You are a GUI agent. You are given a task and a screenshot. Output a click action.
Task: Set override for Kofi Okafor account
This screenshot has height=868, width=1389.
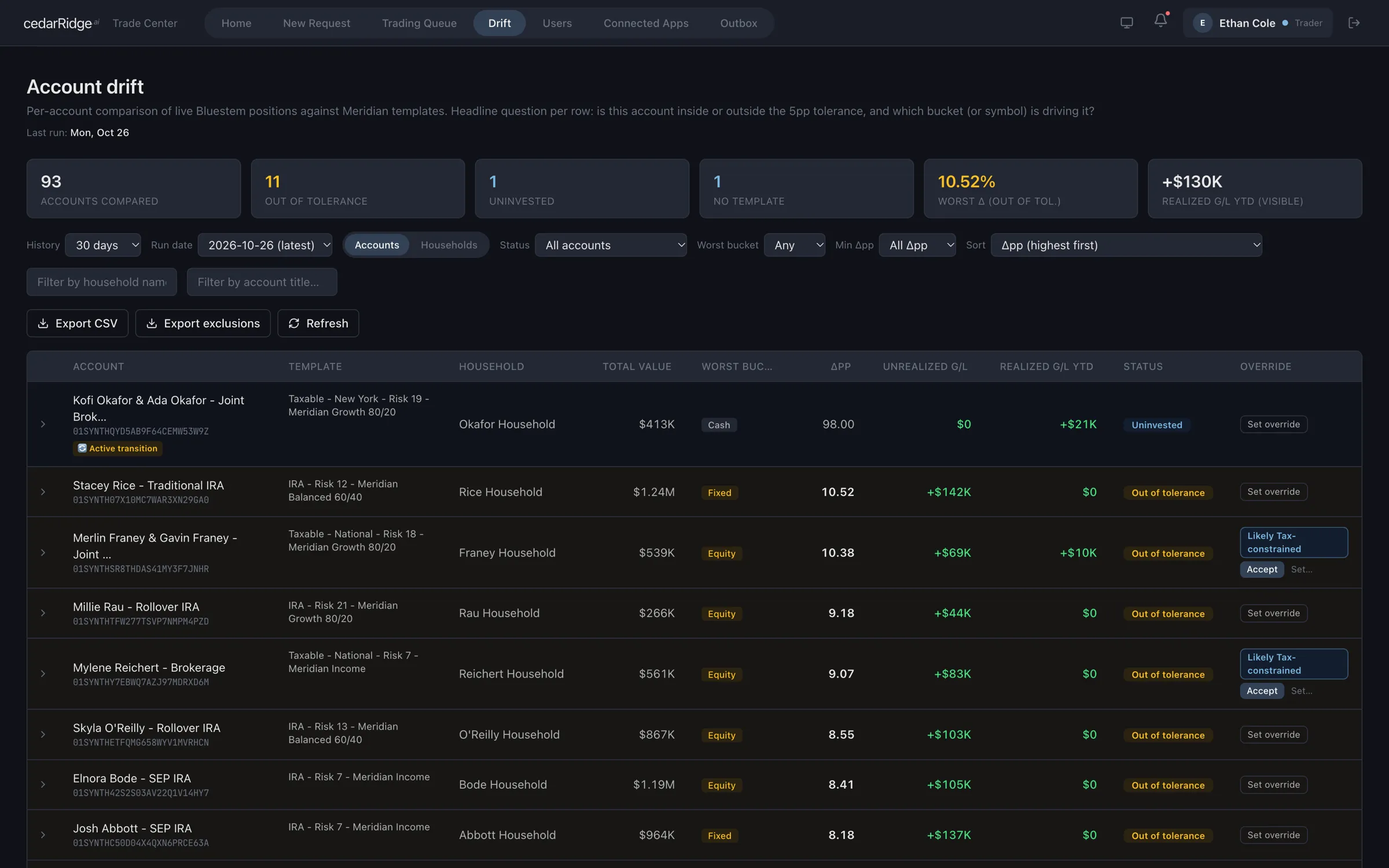coord(1273,424)
